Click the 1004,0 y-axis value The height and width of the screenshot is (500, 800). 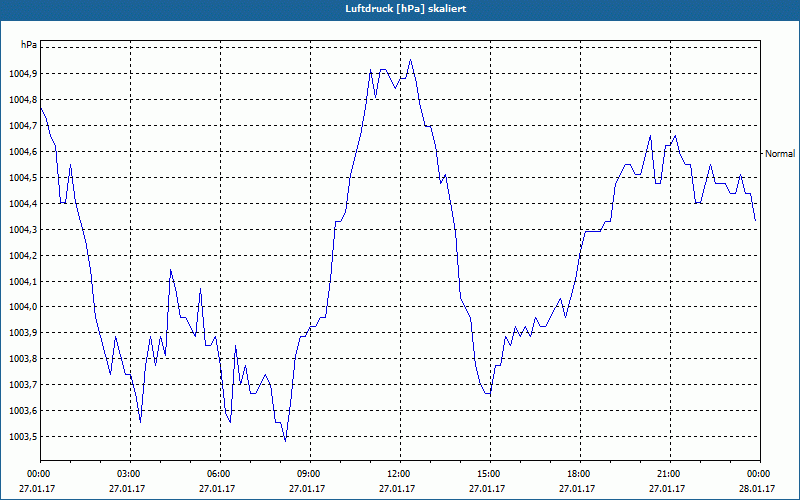tap(23, 307)
